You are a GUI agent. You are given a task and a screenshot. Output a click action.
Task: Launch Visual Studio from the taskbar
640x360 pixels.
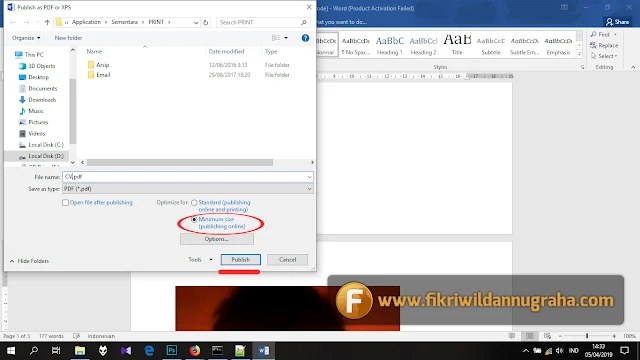click(126, 351)
